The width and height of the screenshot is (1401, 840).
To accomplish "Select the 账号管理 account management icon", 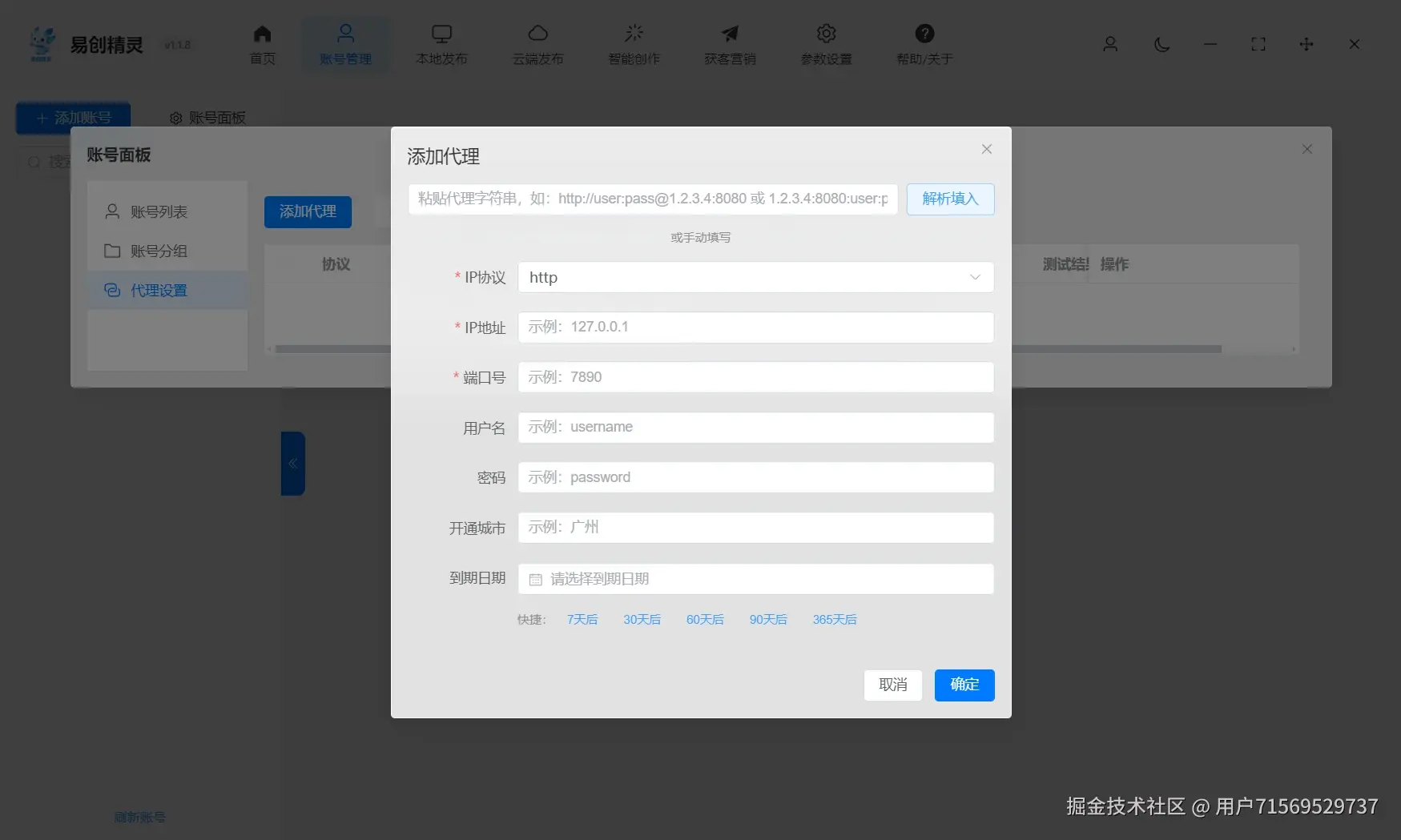I will [x=345, y=44].
